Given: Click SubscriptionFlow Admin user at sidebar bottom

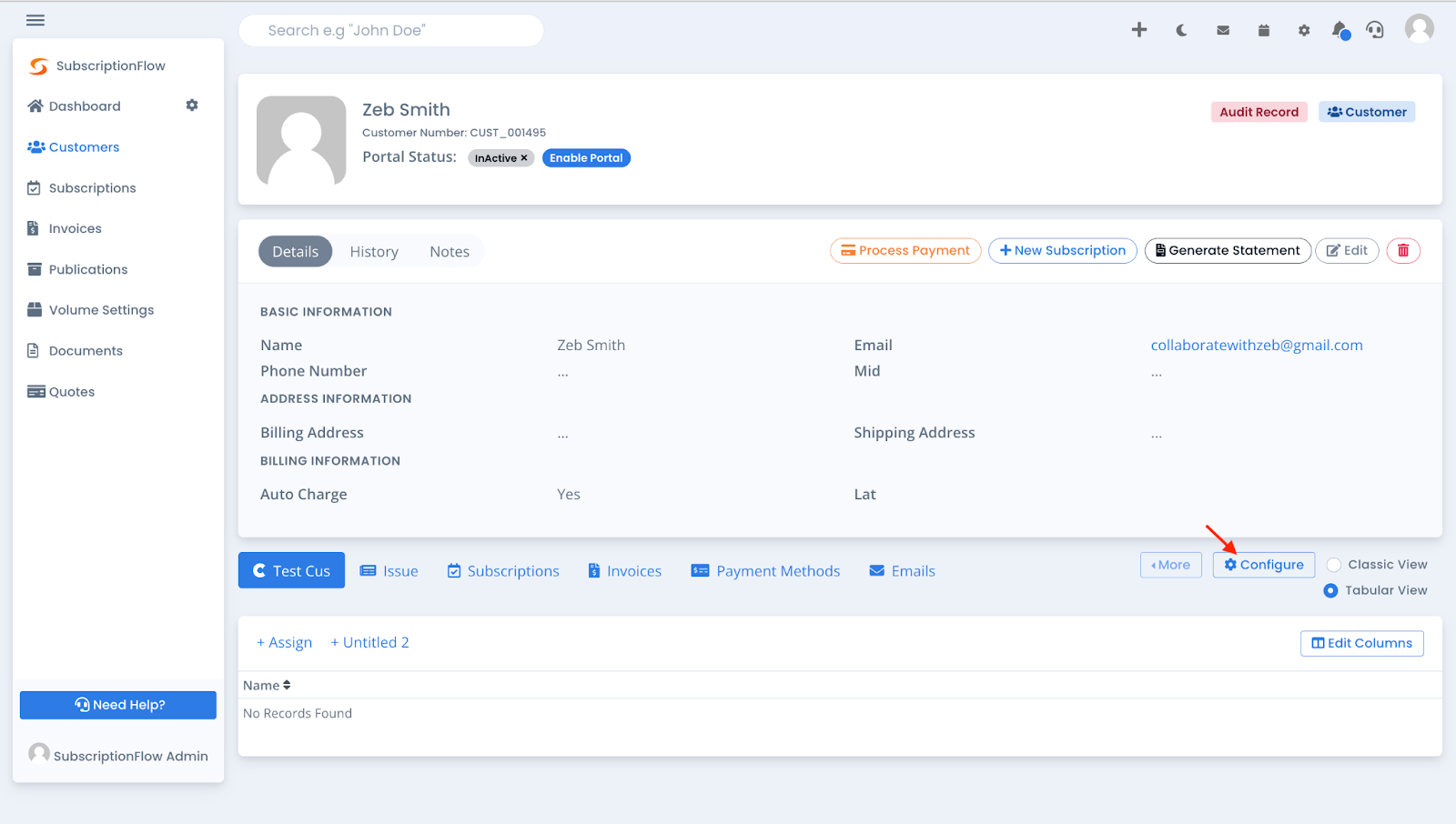Looking at the screenshot, I should point(118,755).
